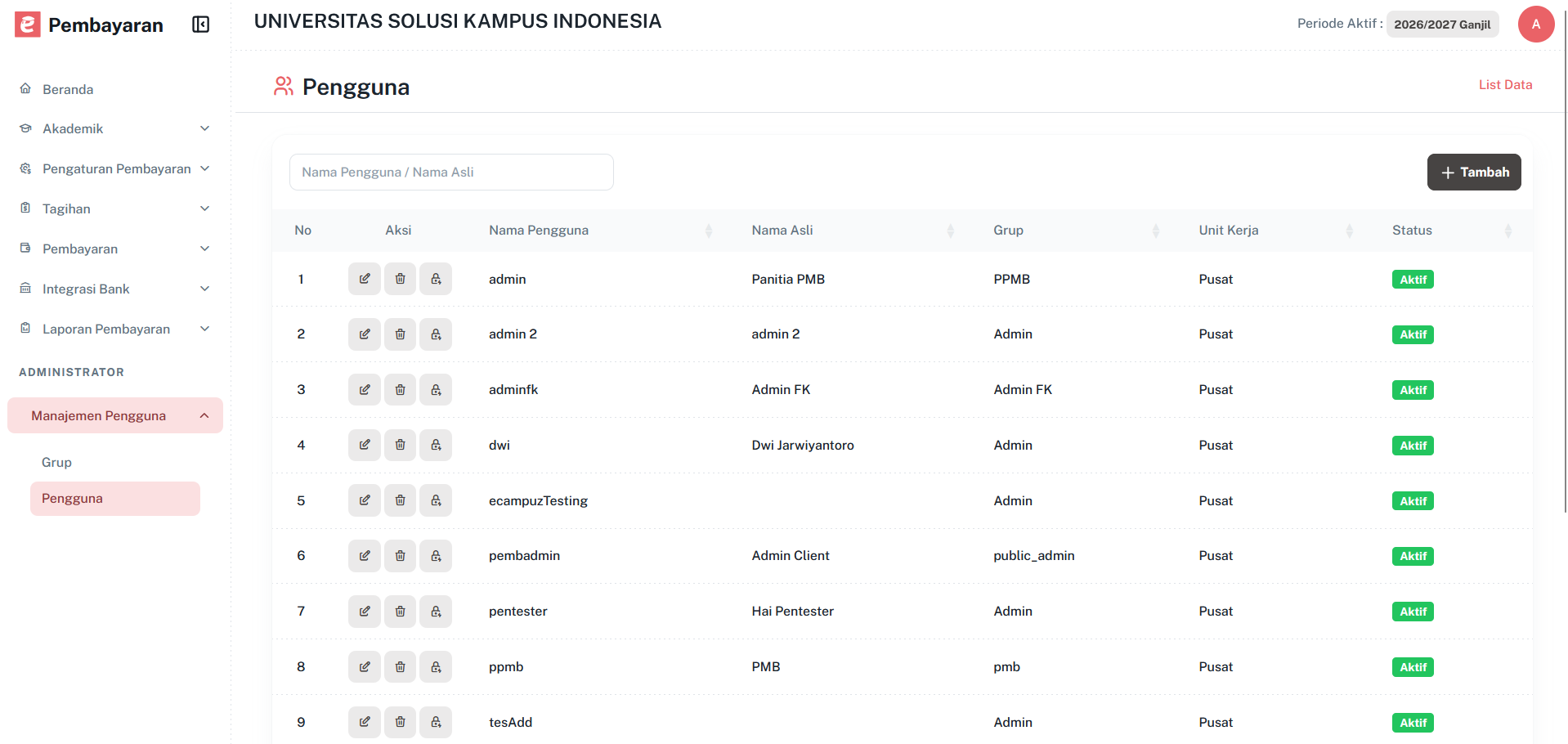Edit the ecampuzTesting user
1568x744 pixels.
tap(365, 500)
